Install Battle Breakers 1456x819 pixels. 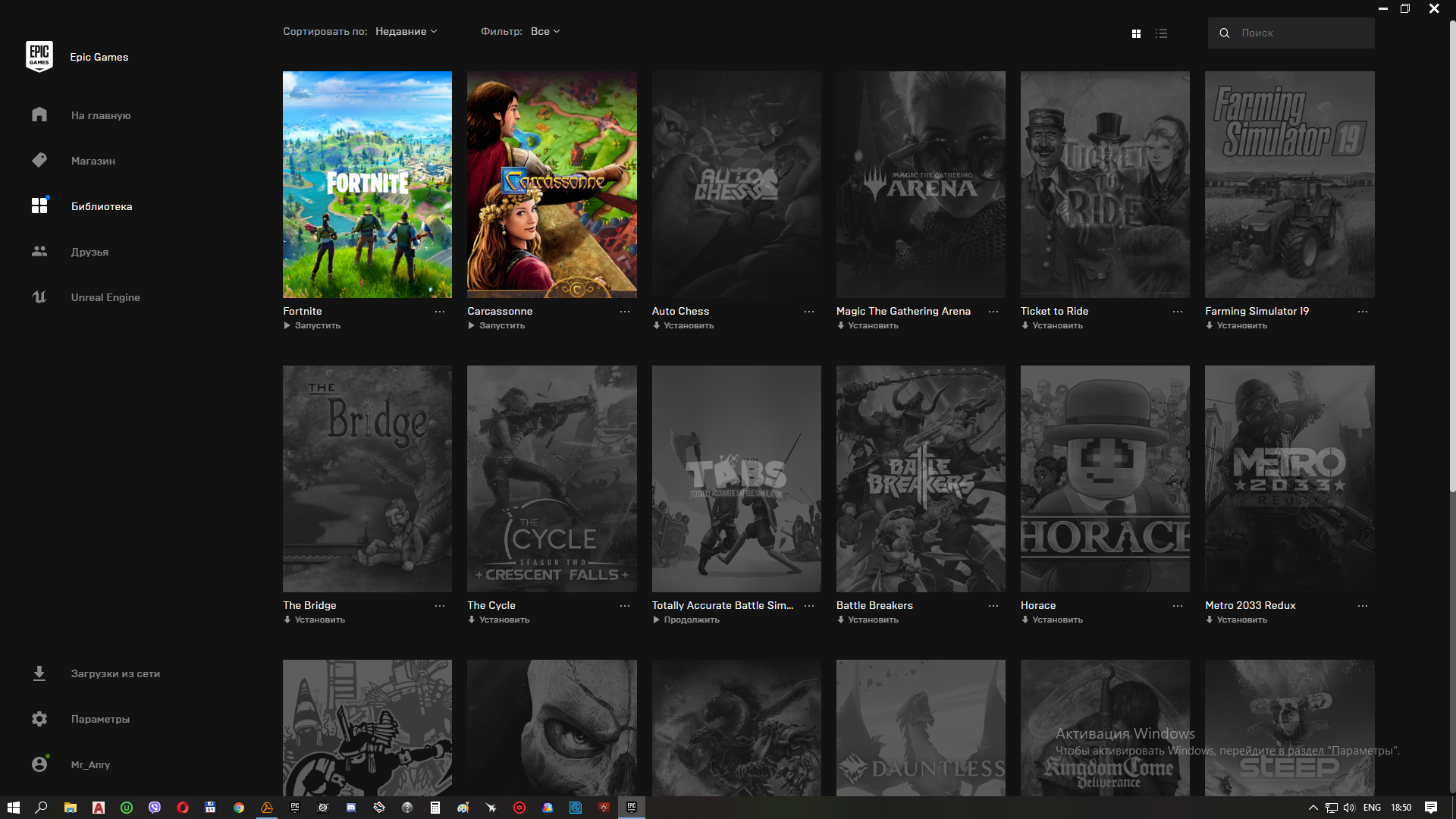[868, 620]
